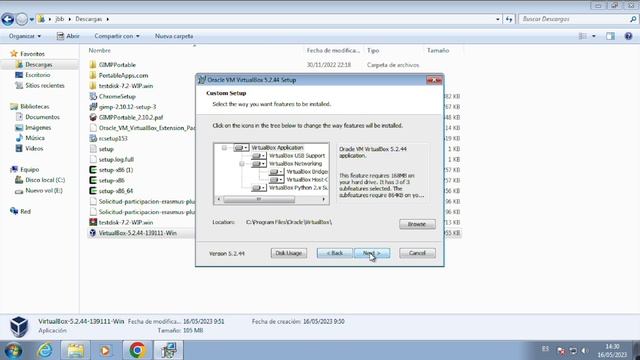Select the setup-x86_64 file icon
The width and height of the screenshot is (640, 360).
[x=93, y=191]
